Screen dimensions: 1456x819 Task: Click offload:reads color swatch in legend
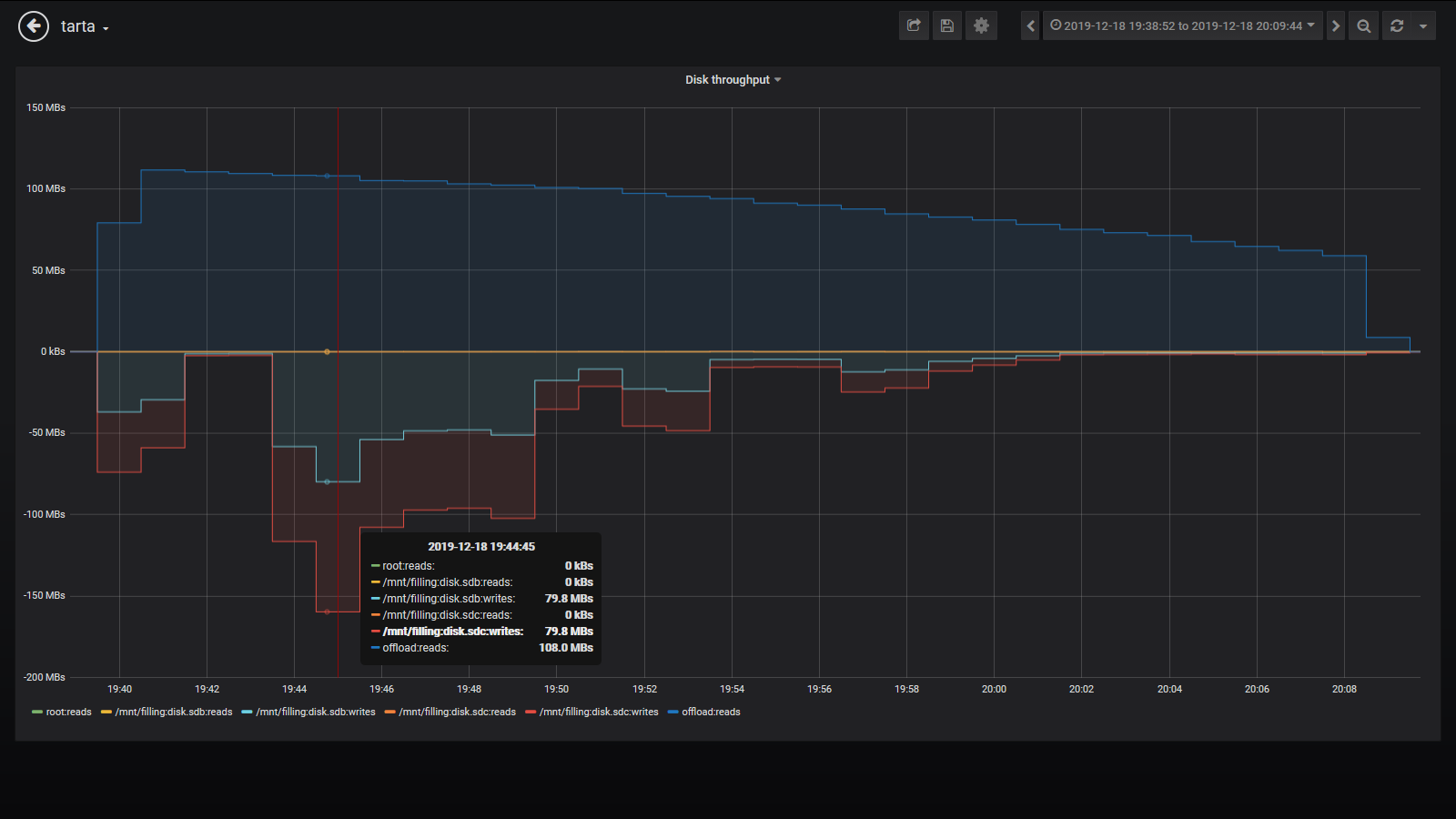tap(673, 713)
